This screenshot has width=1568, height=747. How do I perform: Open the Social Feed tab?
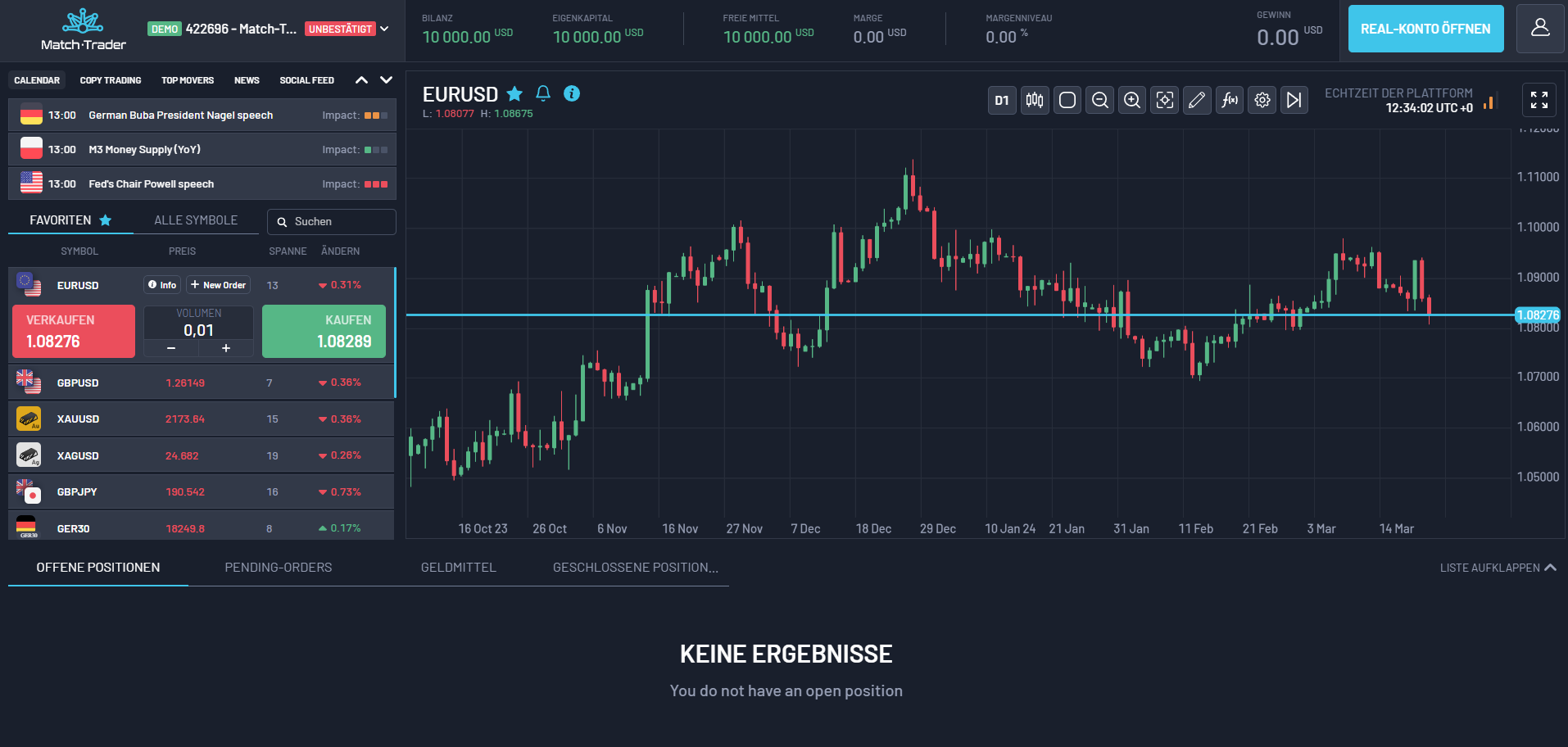click(x=306, y=80)
